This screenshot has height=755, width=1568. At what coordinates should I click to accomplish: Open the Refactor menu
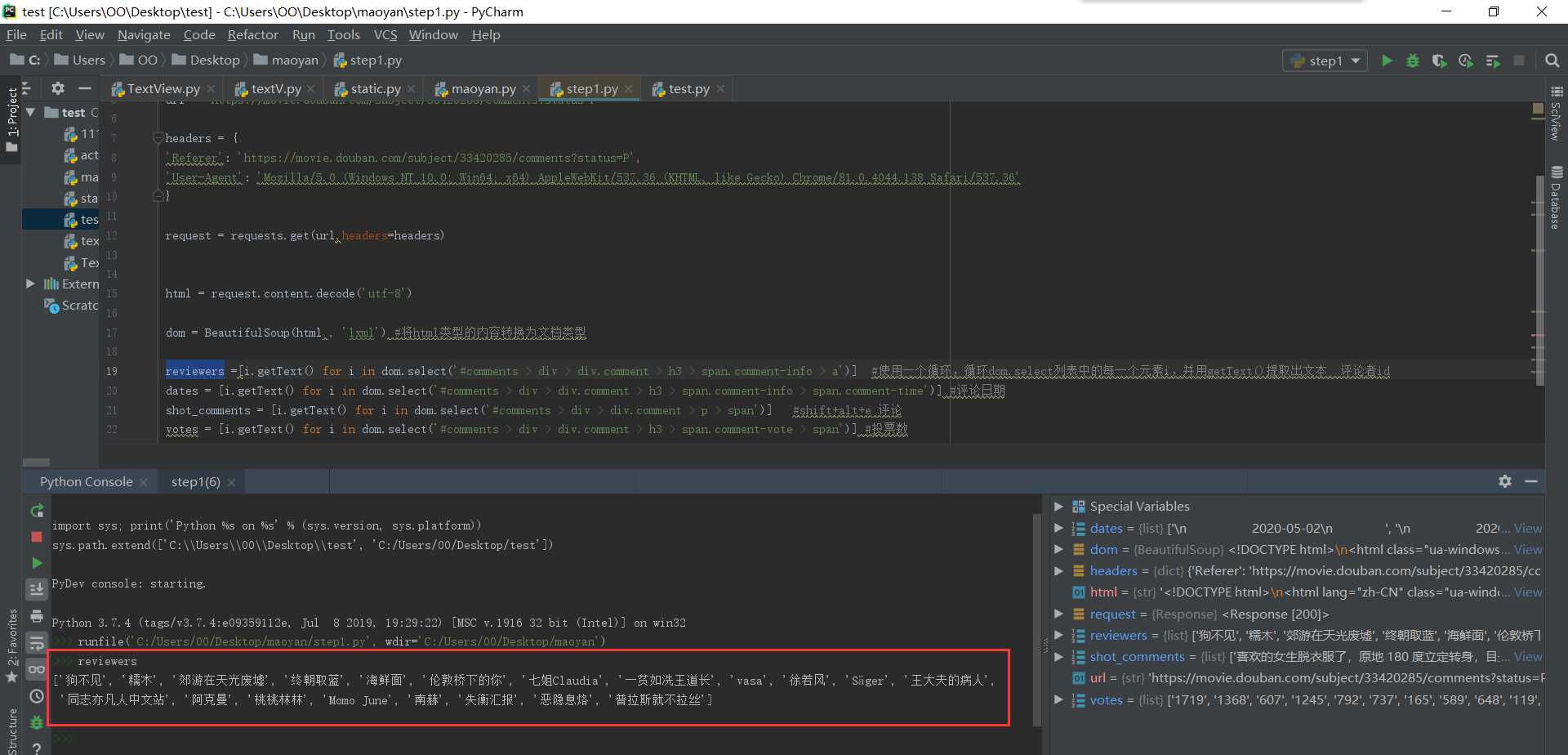(252, 34)
